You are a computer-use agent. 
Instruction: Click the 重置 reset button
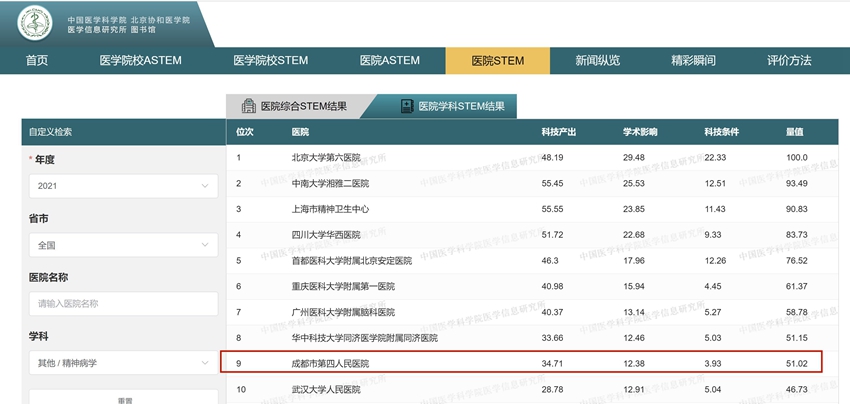point(124,397)
